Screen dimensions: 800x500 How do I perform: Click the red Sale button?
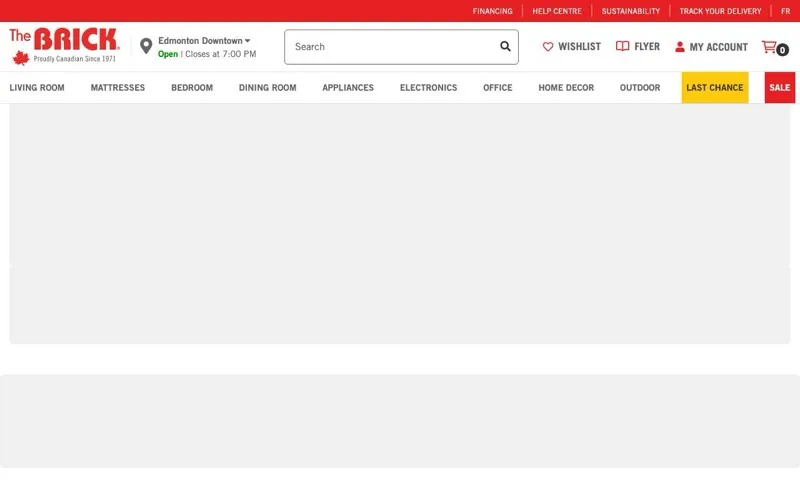coord(780,88)
